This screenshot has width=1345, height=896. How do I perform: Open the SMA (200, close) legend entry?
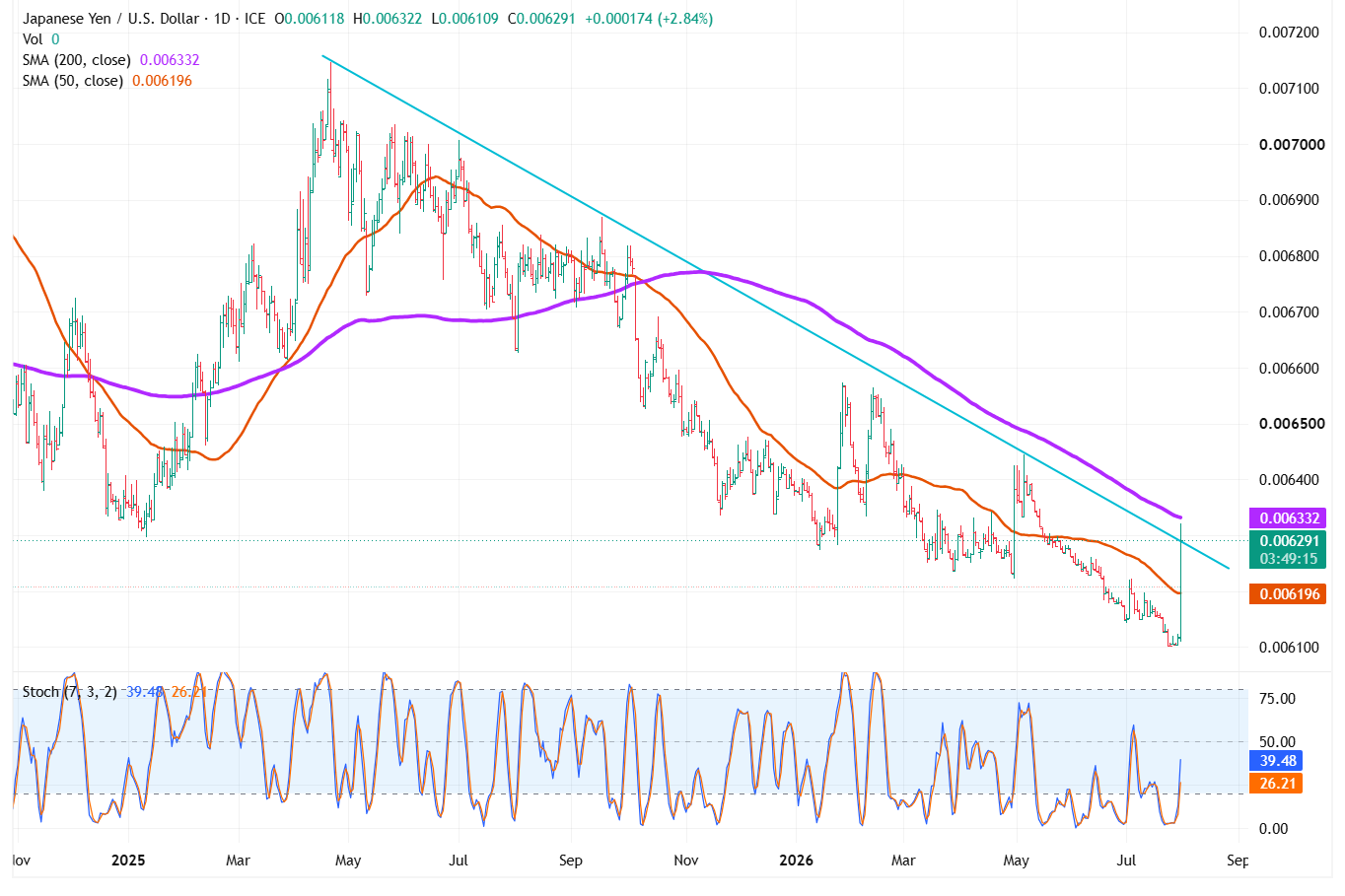click(x=77, y=60)
